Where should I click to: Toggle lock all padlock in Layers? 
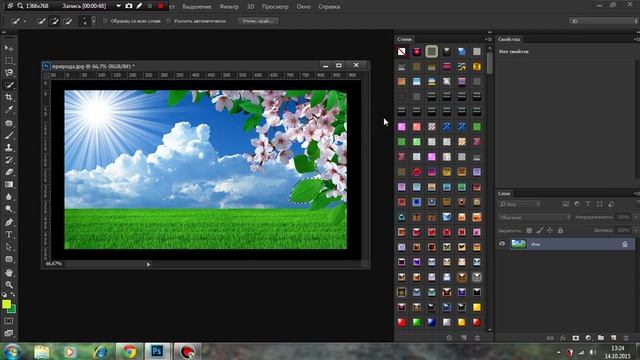pyautogui.click(x=560, y=231)
